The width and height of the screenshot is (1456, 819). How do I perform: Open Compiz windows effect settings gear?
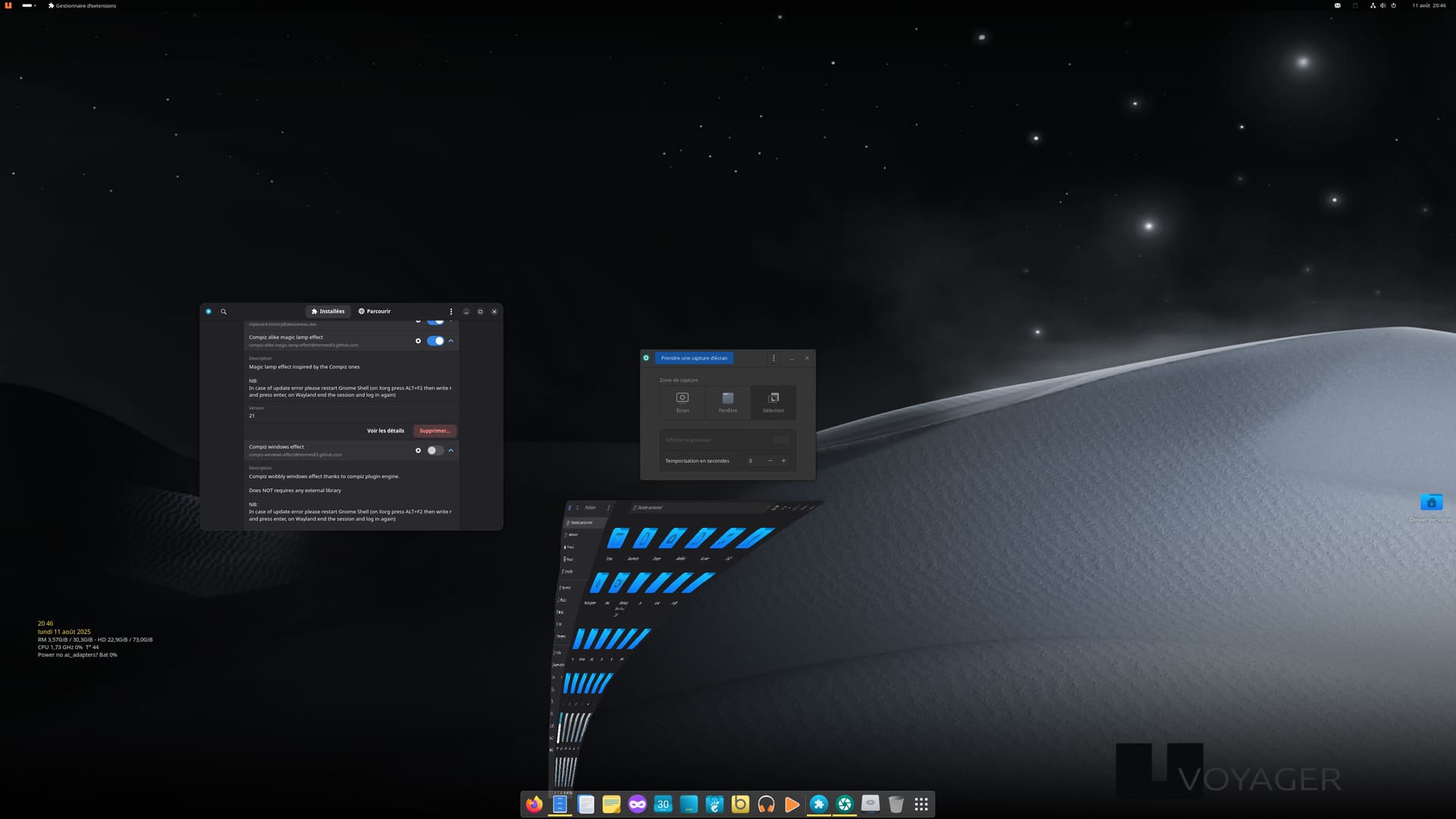[x=418, y=450]
